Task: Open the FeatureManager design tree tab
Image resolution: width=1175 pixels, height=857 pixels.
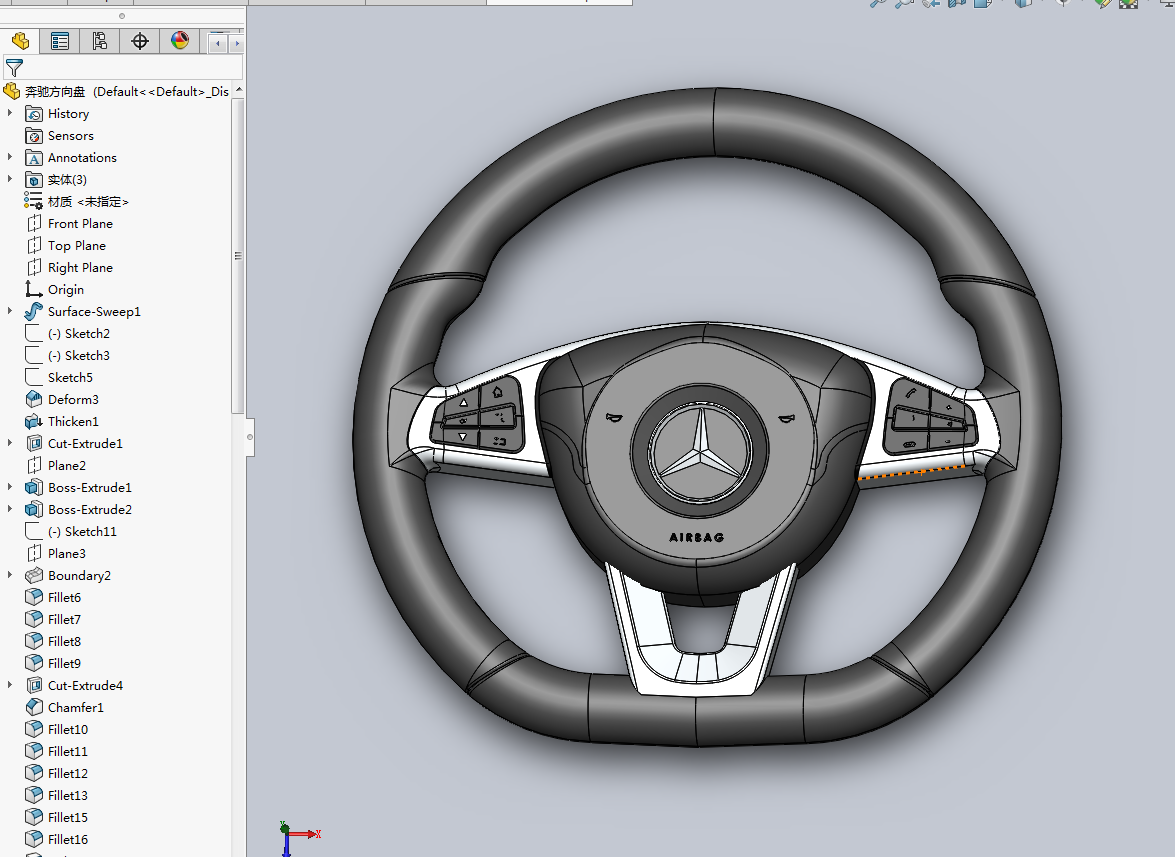Action: click(20, 41)
